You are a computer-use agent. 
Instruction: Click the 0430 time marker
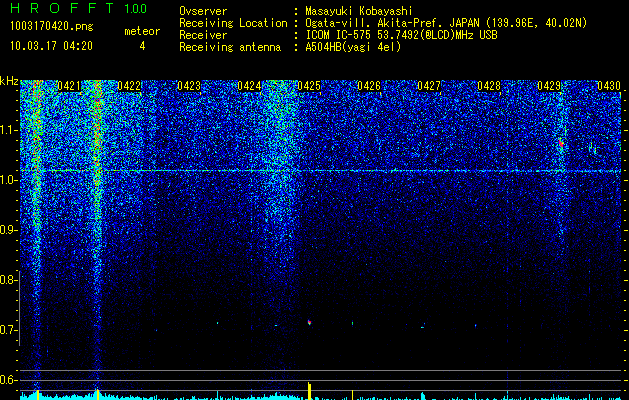pyautogui.click(x=609, y=86)
